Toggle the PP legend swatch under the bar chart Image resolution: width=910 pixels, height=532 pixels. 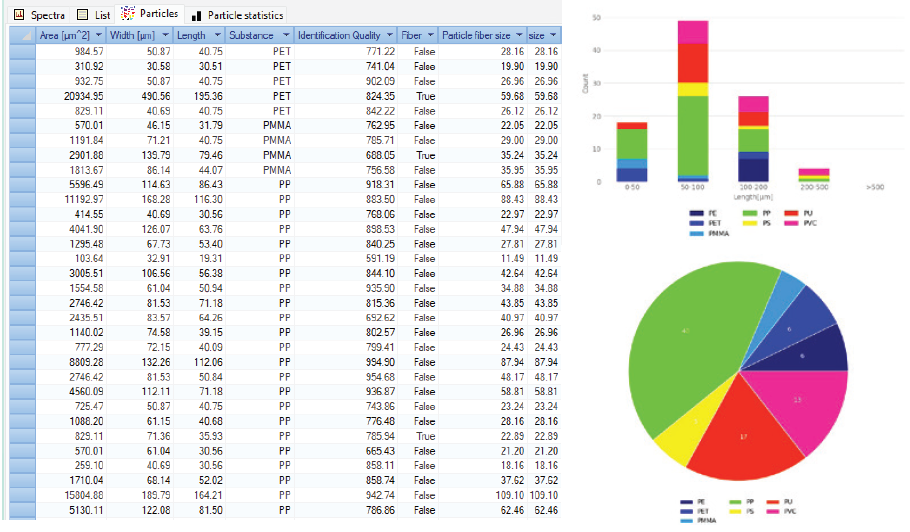pyautogui.click(x=749, y=213)
